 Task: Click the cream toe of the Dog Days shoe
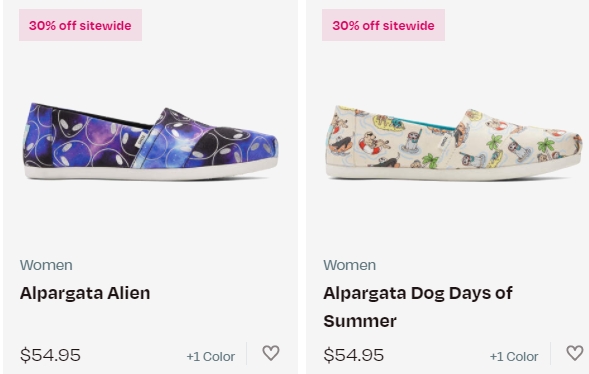coord(563,146)
